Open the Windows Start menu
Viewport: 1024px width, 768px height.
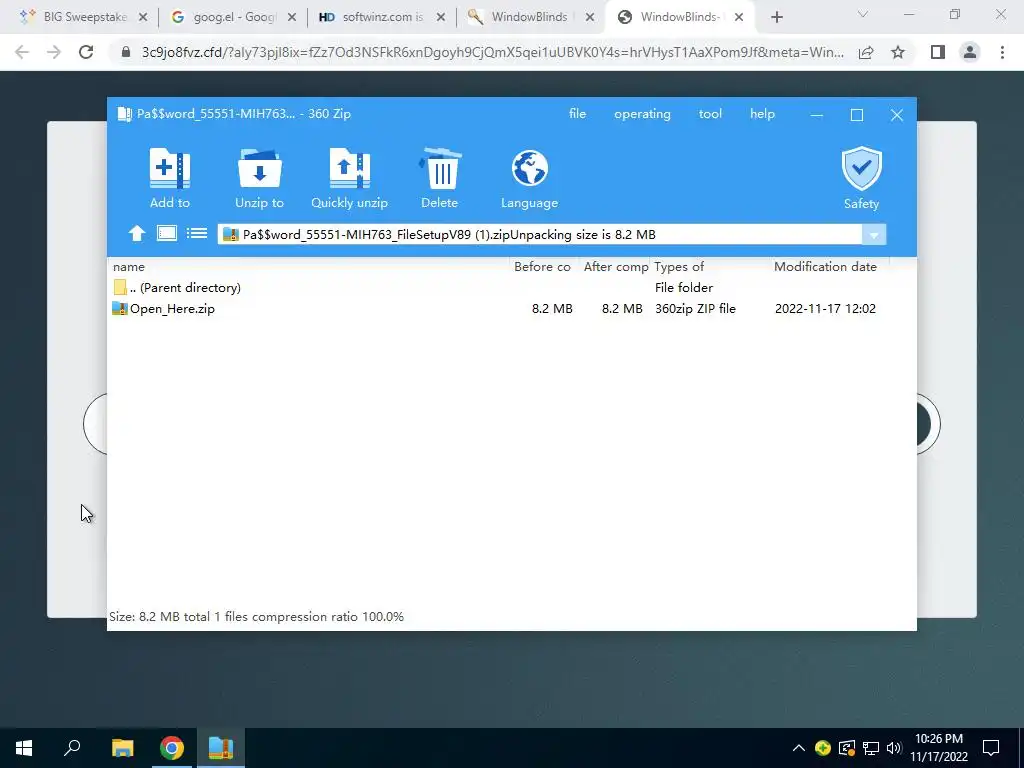(24, 748)
